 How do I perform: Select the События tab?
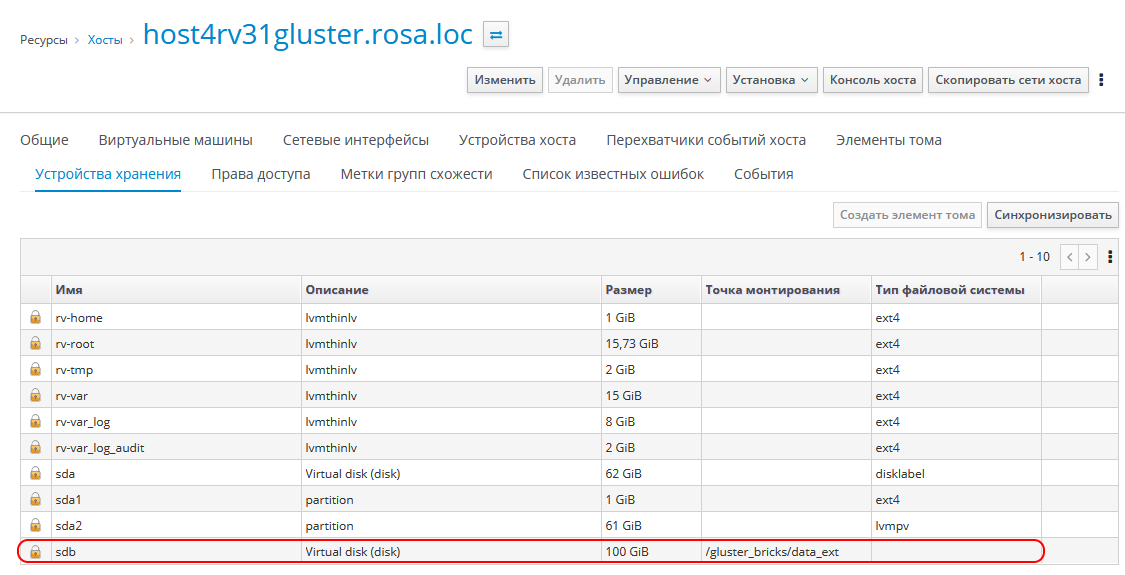pyautogui.click(x=763, y=174)
